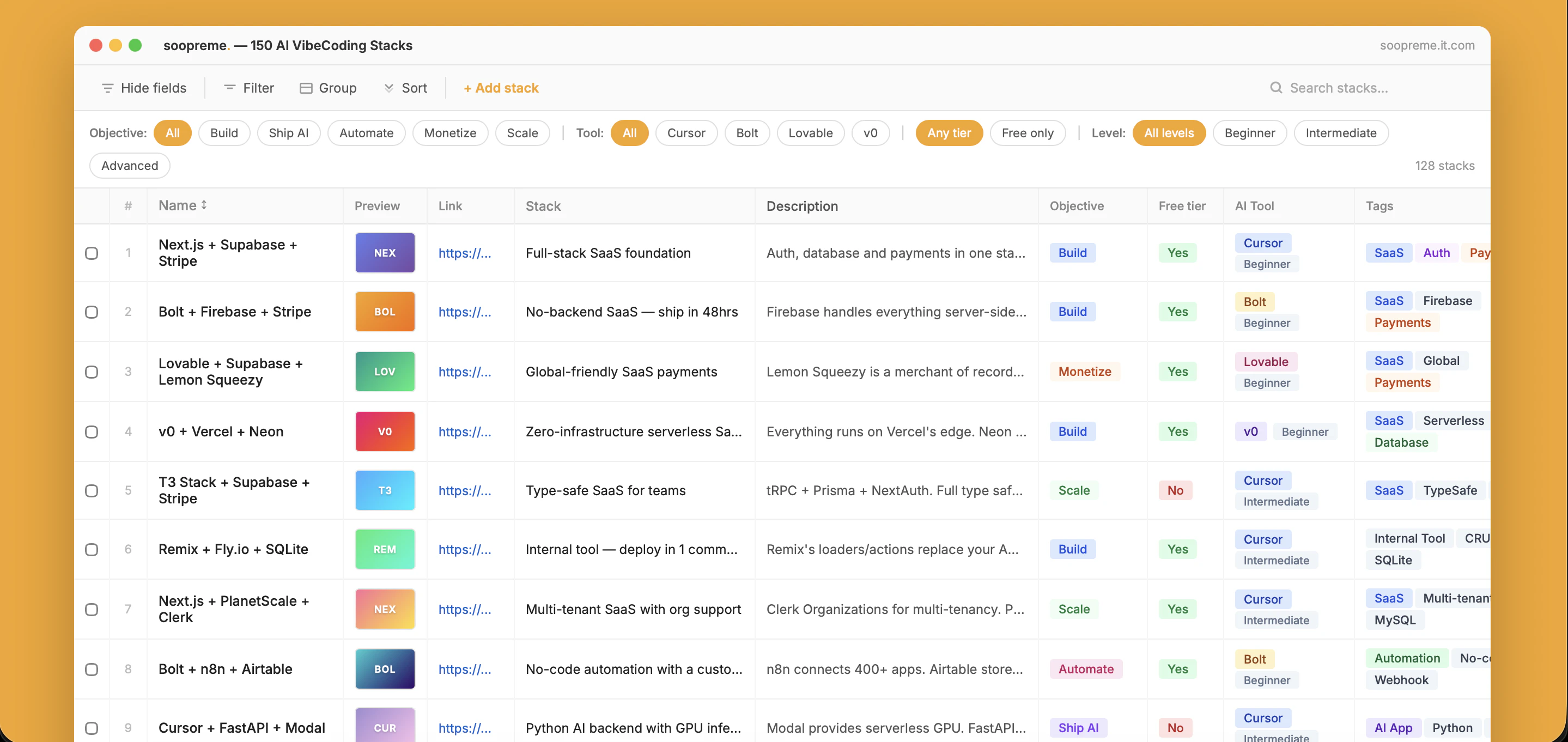This screenshot has height=742, width=1568.
Task: Click the Group layout icon
Action: (306, 88)
